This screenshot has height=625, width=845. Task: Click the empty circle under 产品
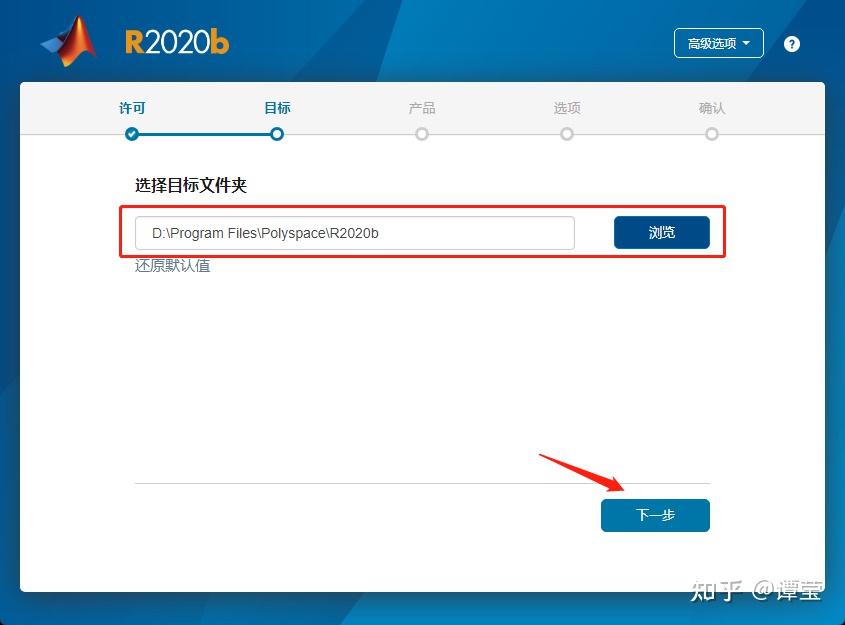pos(422,133)
